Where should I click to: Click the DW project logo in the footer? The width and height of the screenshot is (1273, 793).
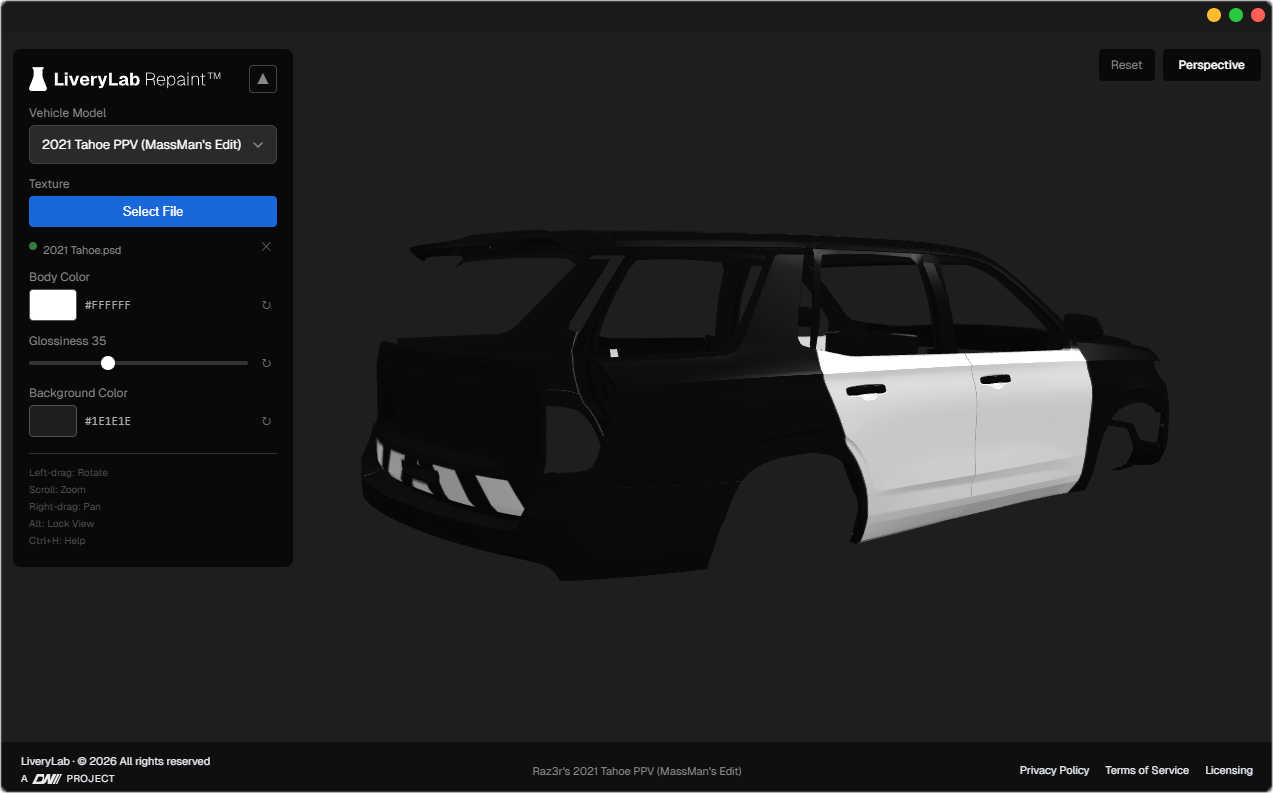(x=47, y=779)
